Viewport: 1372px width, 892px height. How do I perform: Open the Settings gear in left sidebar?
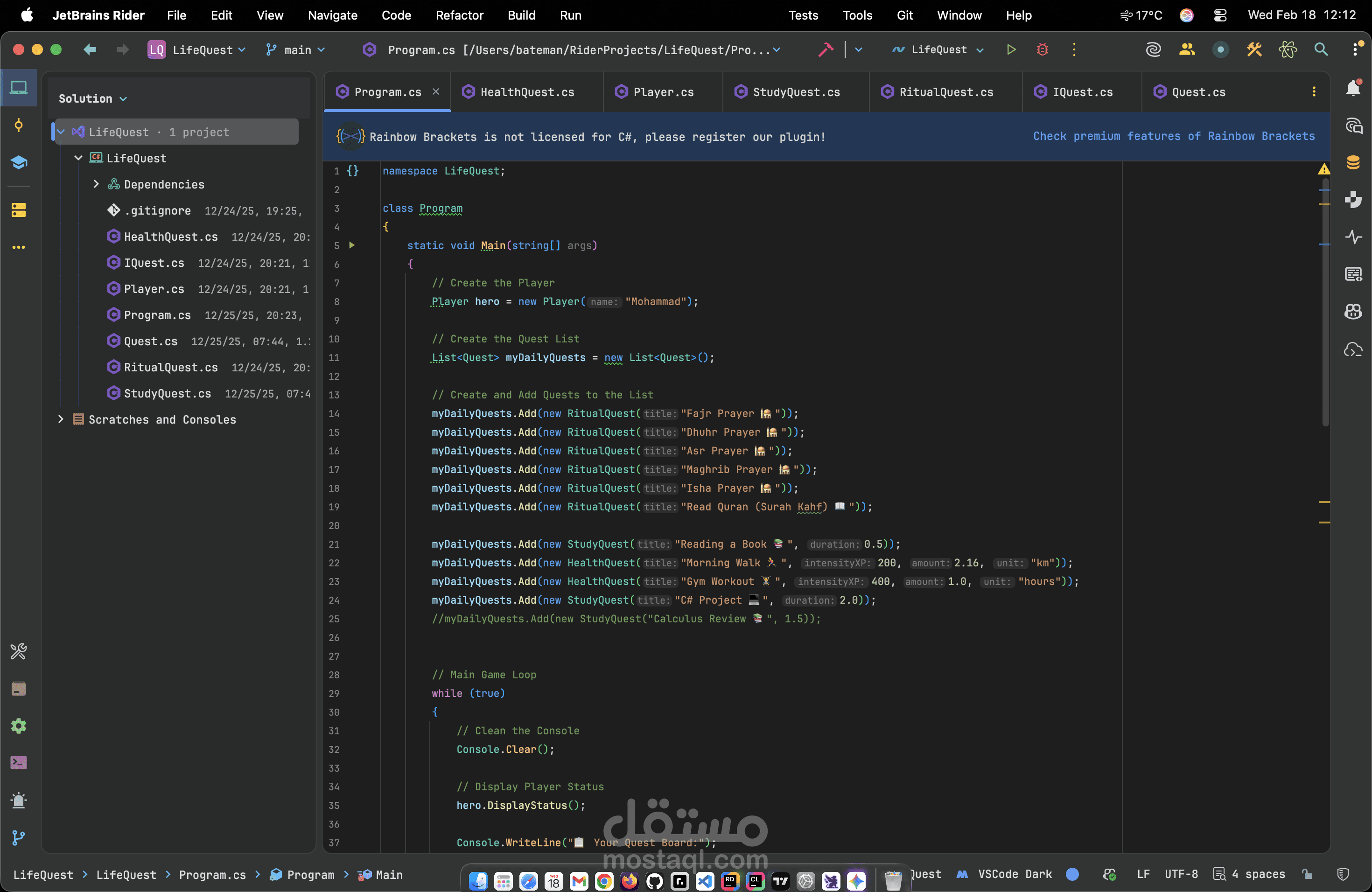[x=19, y=726]
